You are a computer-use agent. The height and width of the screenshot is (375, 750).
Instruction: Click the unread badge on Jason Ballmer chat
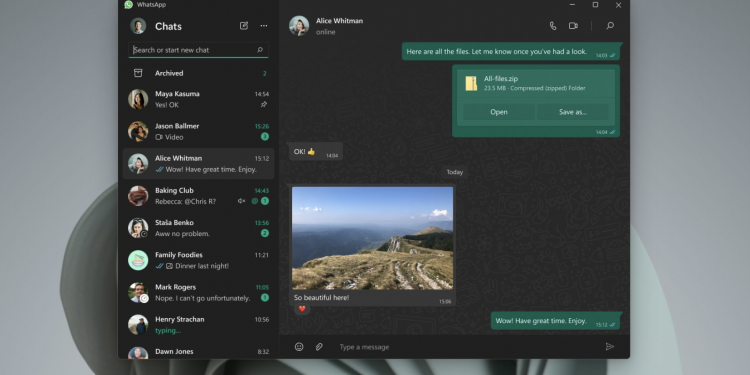[x=265, y=136]
